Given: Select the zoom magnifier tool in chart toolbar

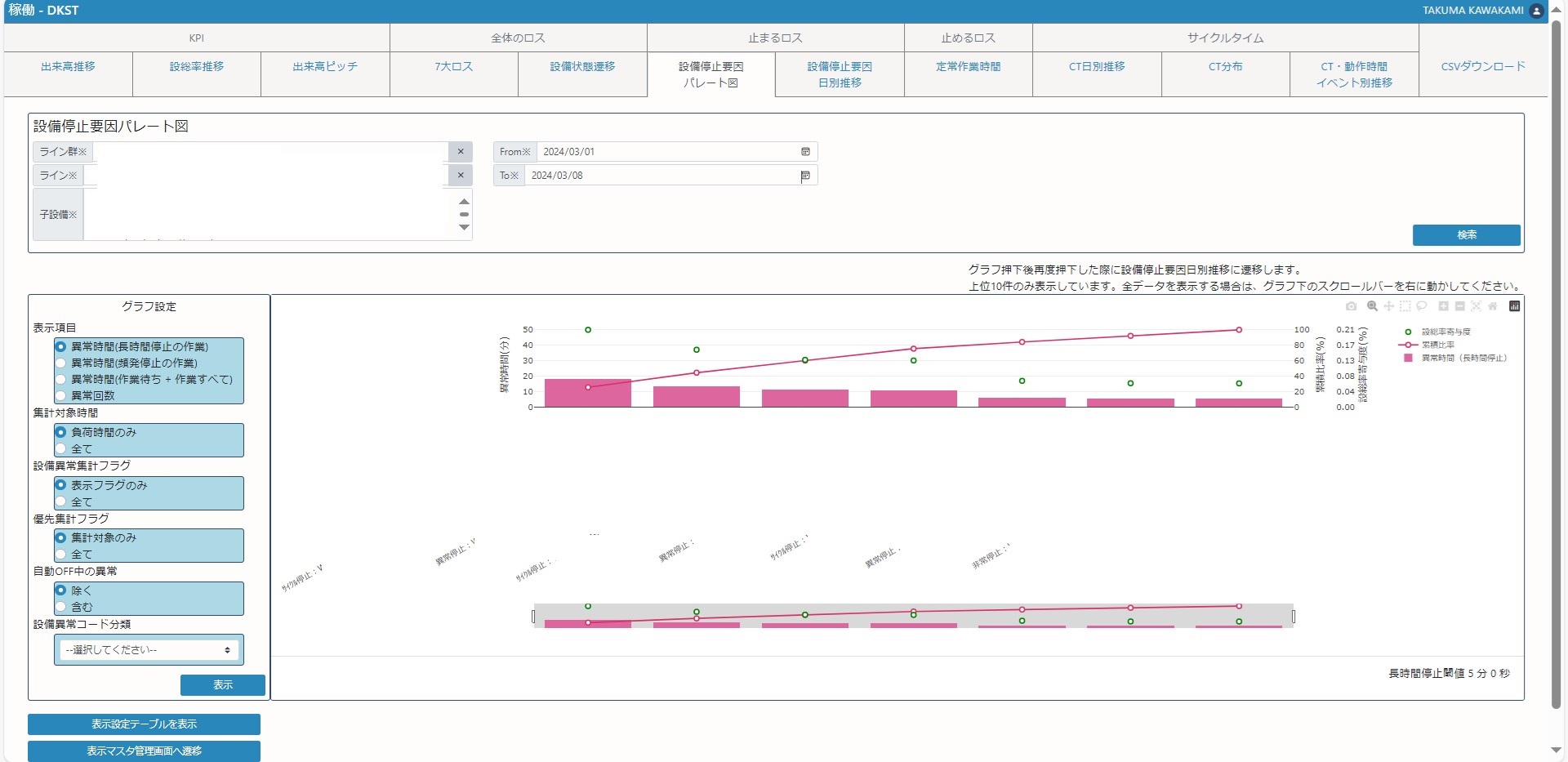Looking at the screenshot, I should (x=1372, y=306).
